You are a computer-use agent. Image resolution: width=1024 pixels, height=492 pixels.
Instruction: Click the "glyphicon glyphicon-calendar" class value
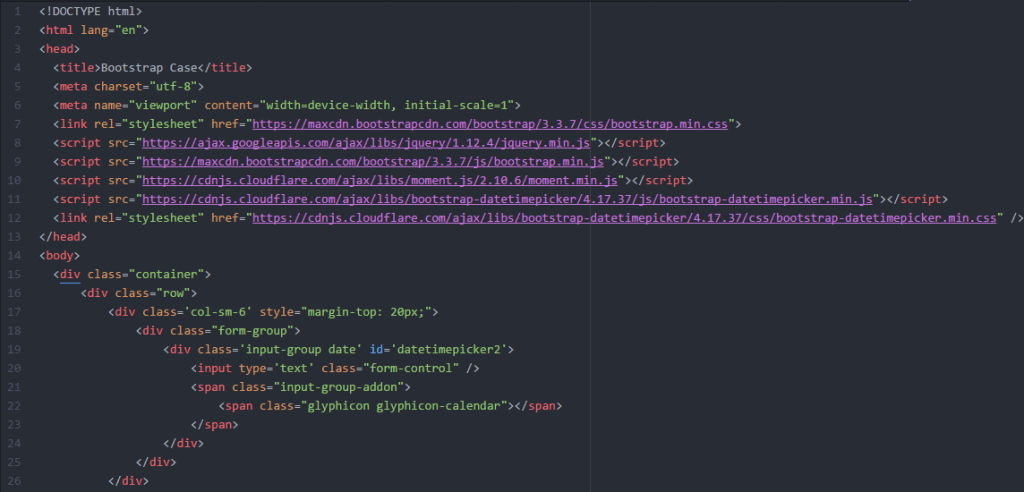(x=404, y=406)
